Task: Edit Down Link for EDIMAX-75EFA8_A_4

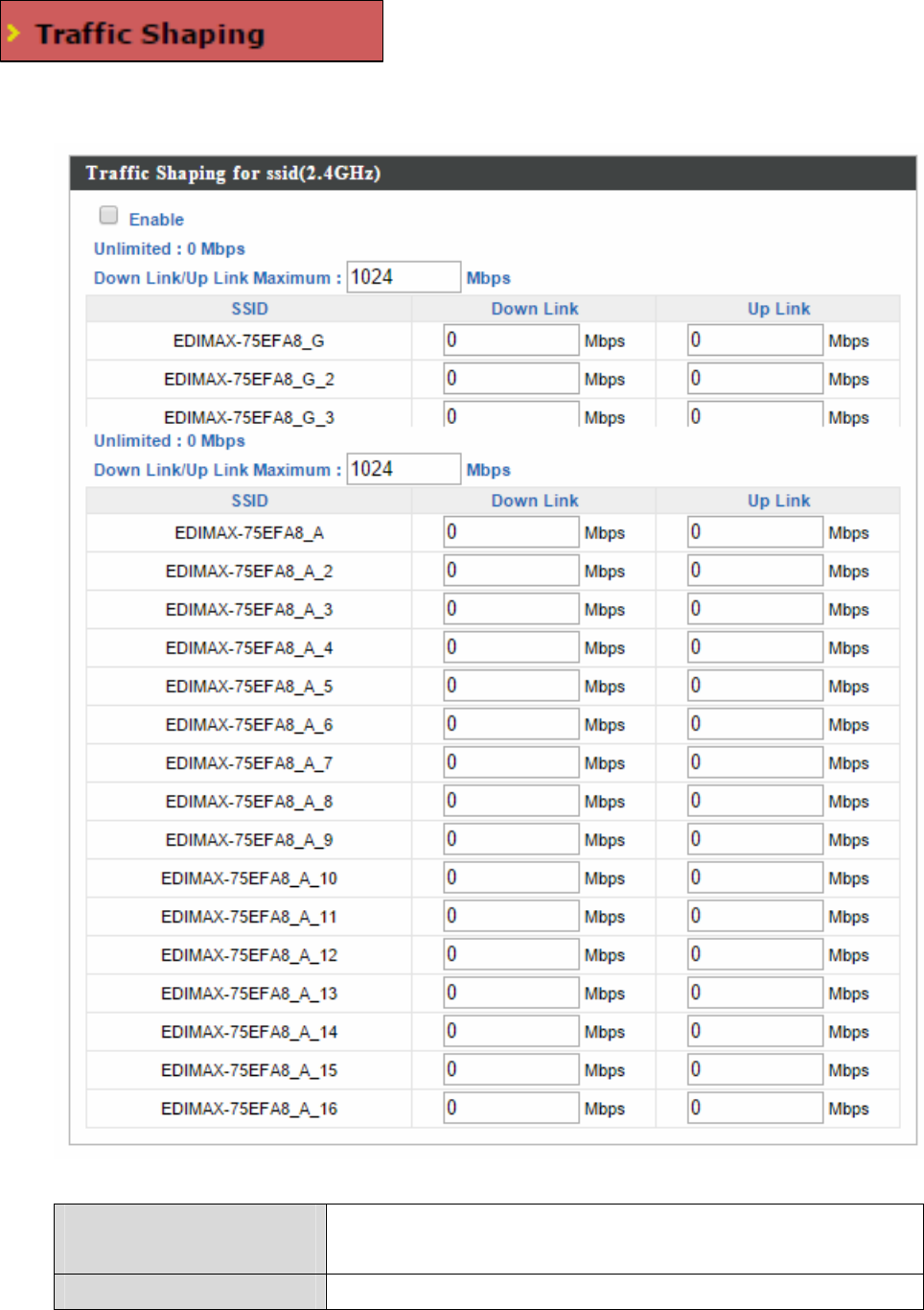Action: (x=512, y=647)
